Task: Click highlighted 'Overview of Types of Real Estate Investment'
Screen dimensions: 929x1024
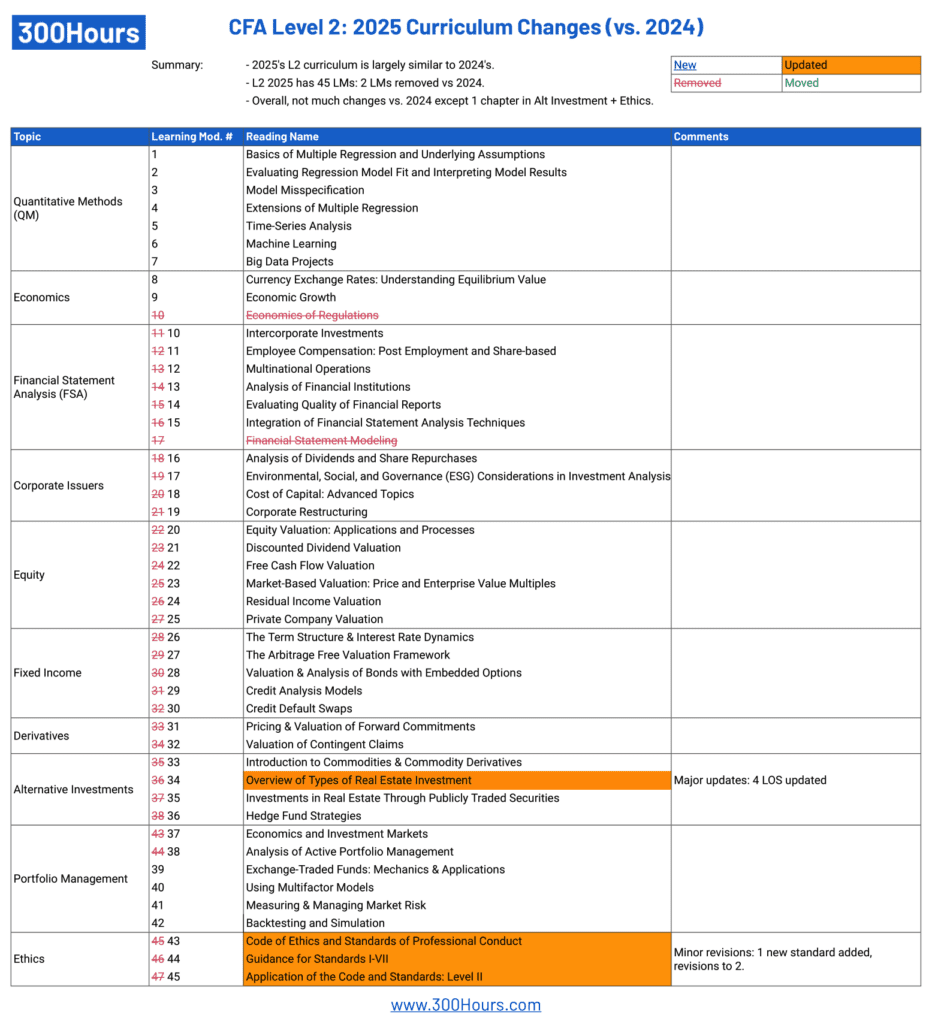Action: pyautogui.click(x=358, y=780)
